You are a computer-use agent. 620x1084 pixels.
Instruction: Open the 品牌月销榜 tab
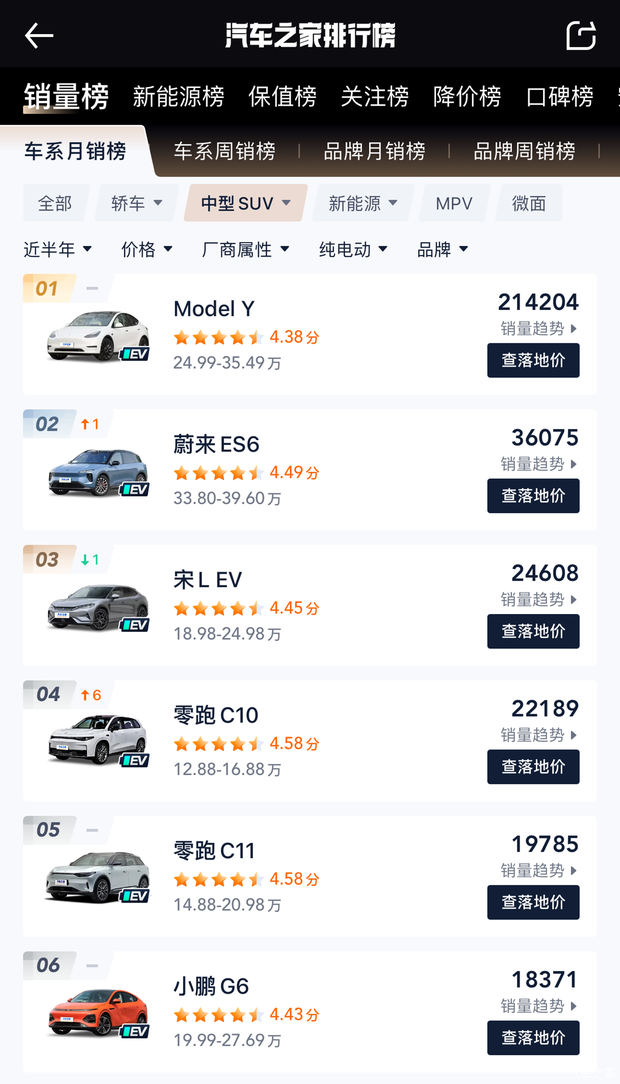376,150
